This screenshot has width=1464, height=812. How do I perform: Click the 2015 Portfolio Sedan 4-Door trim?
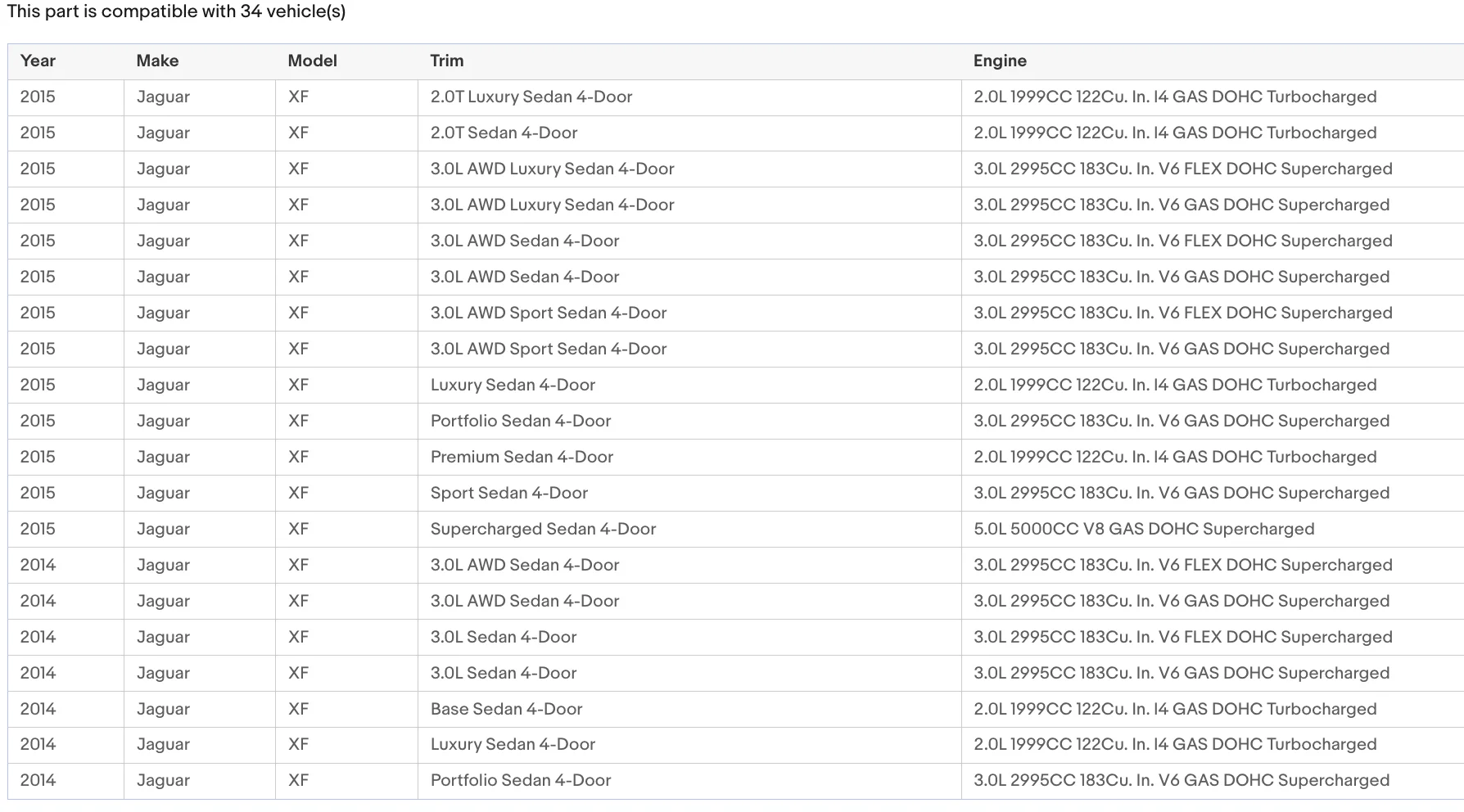tap(521, 421)
